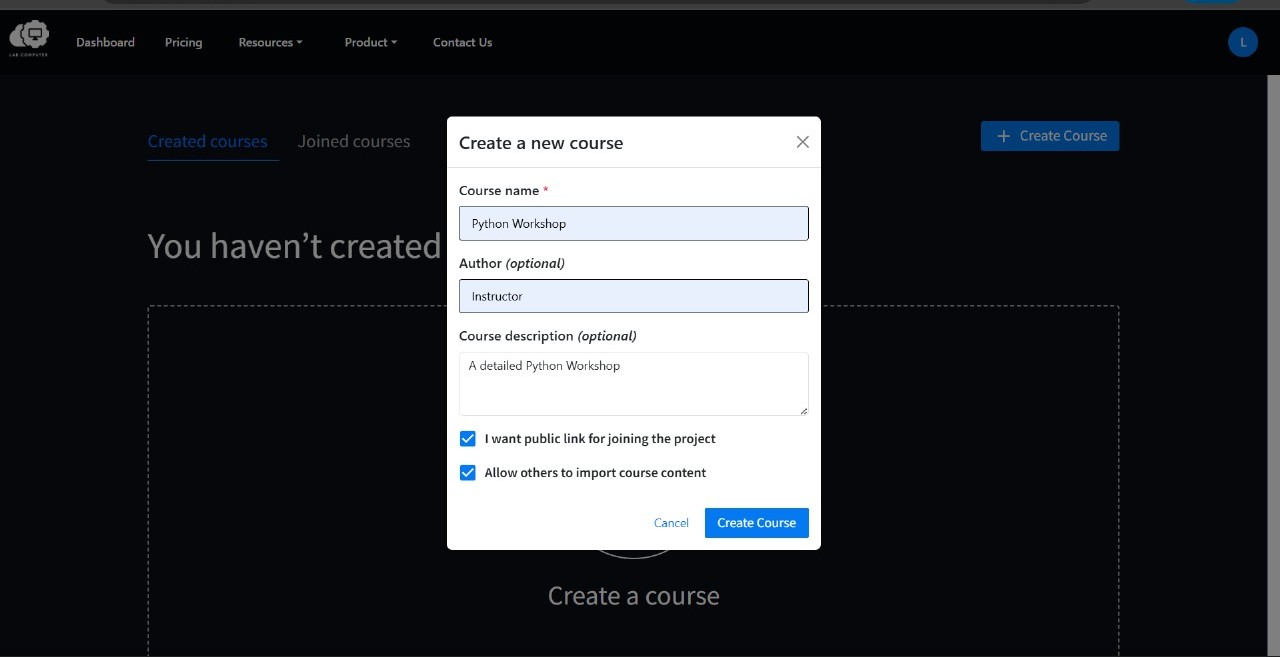
Task: Click the plus Create Course button in page header
Action: (1050, 136)
